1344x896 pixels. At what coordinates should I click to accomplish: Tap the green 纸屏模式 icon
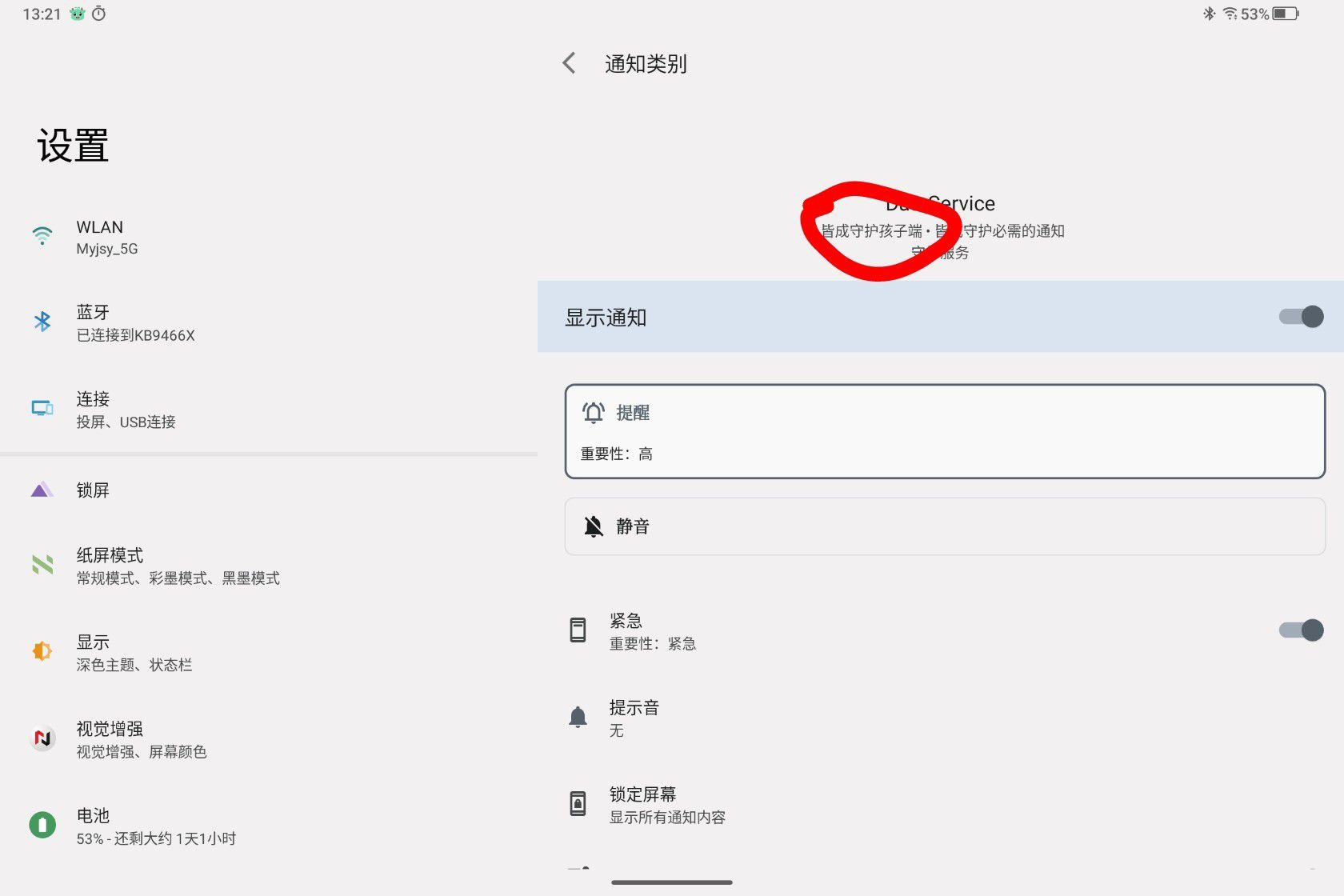(42, 564)
